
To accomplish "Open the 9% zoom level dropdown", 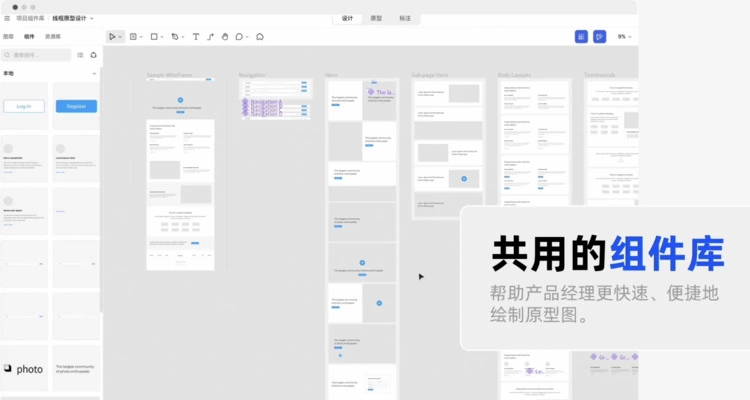I will pyautogui.click(x=624, y=37).
